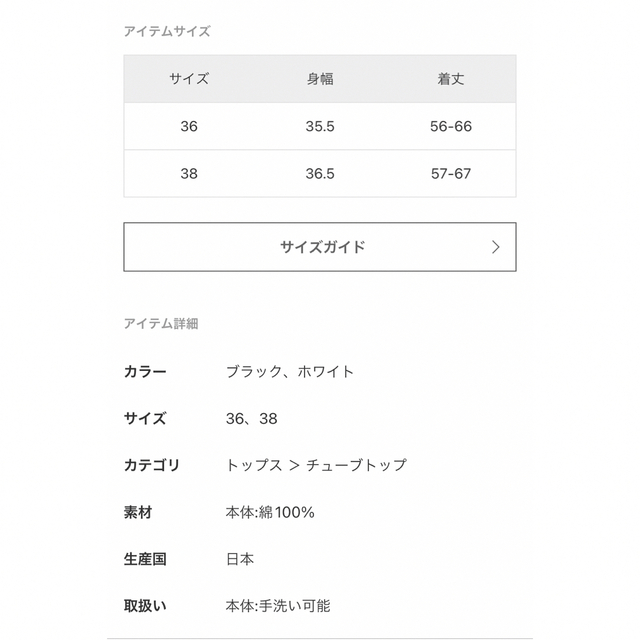Image resolution: width=640 pixels, height=640 pixels.
Task: Click the 56-66 length value
Action: tap(451, 127)
